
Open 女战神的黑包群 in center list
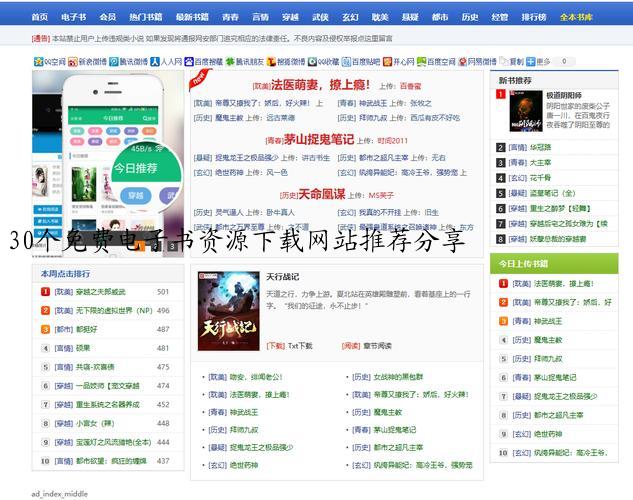[x=398, y=377]
